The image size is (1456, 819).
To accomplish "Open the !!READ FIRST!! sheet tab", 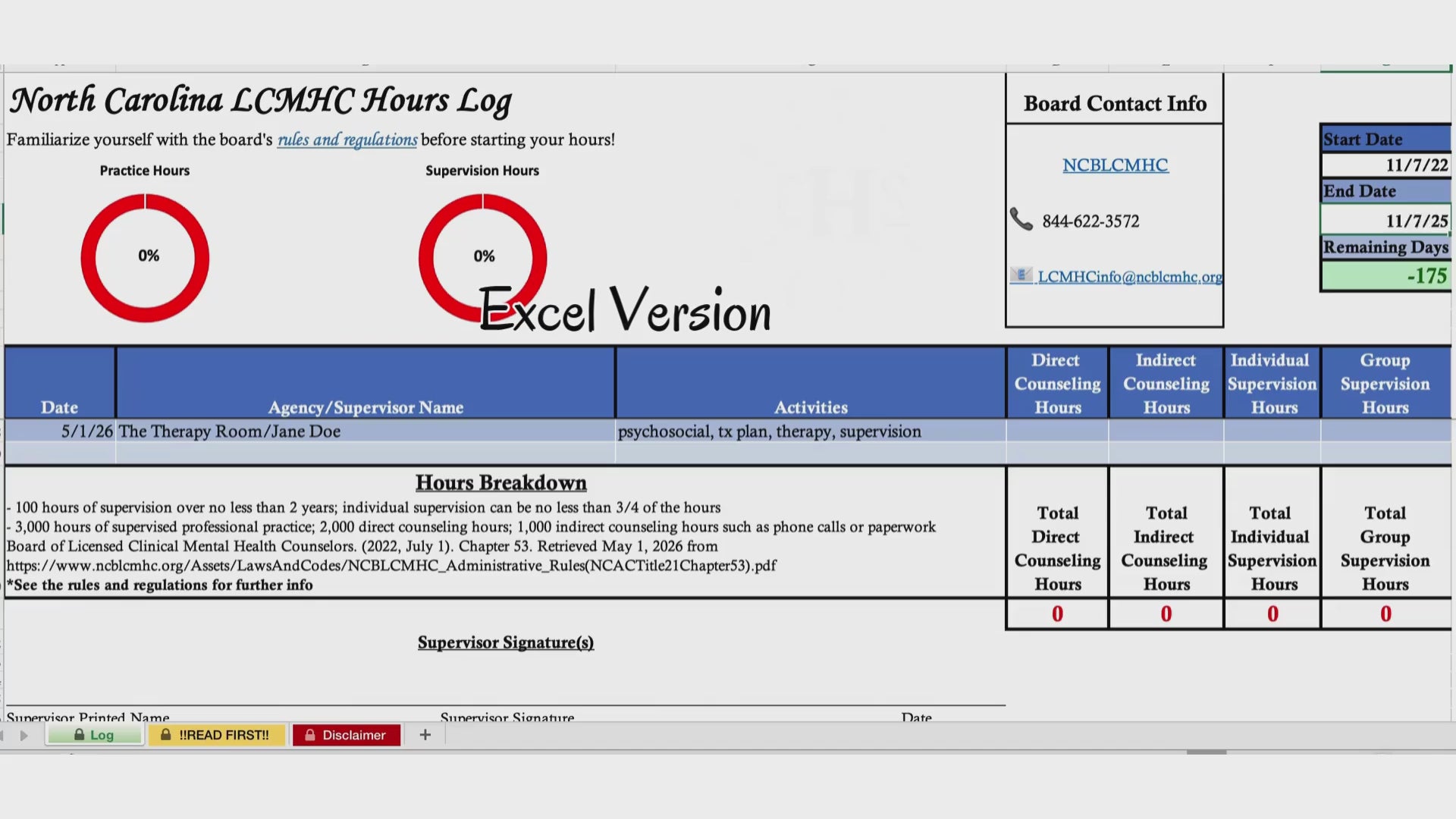I will (217, 735).
